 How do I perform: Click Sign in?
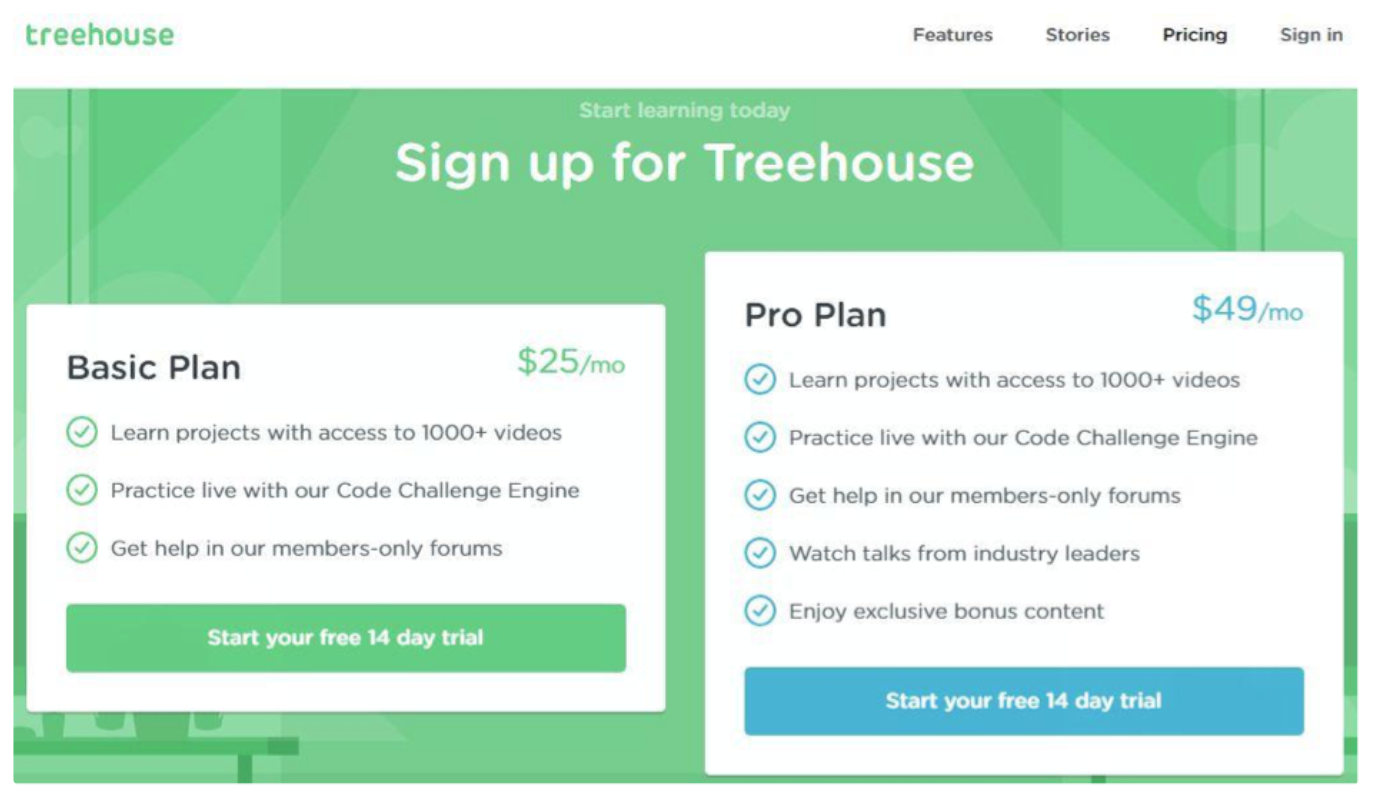(1311, 35)
